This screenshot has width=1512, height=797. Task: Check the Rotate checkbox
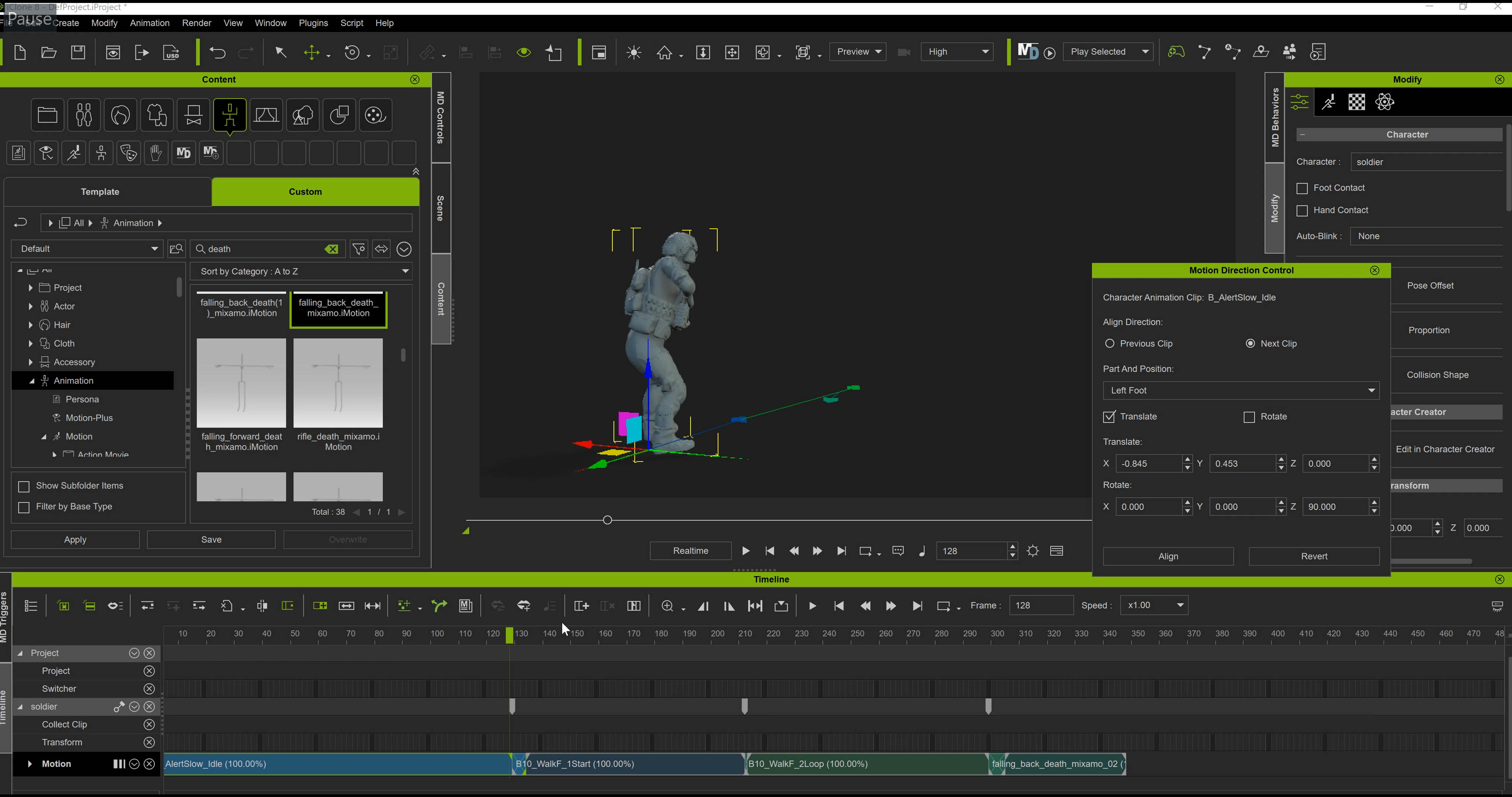1249,417
